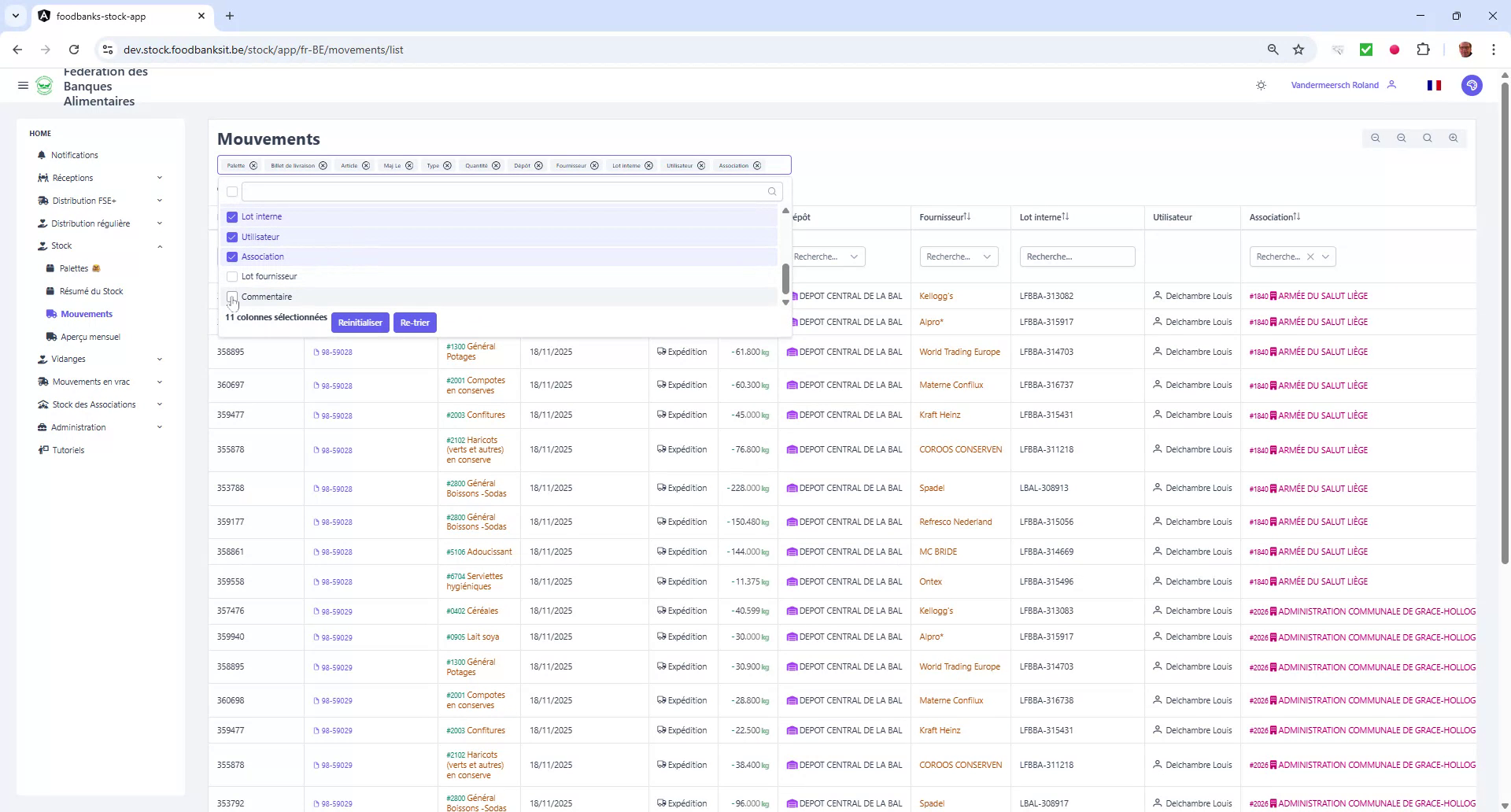Click the French flag language icon

coord(1433,85)
